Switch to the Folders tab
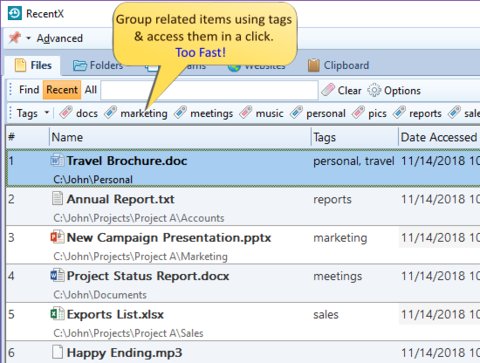The width and height of the screenshot is (480, 363). (x=98, y=65)
